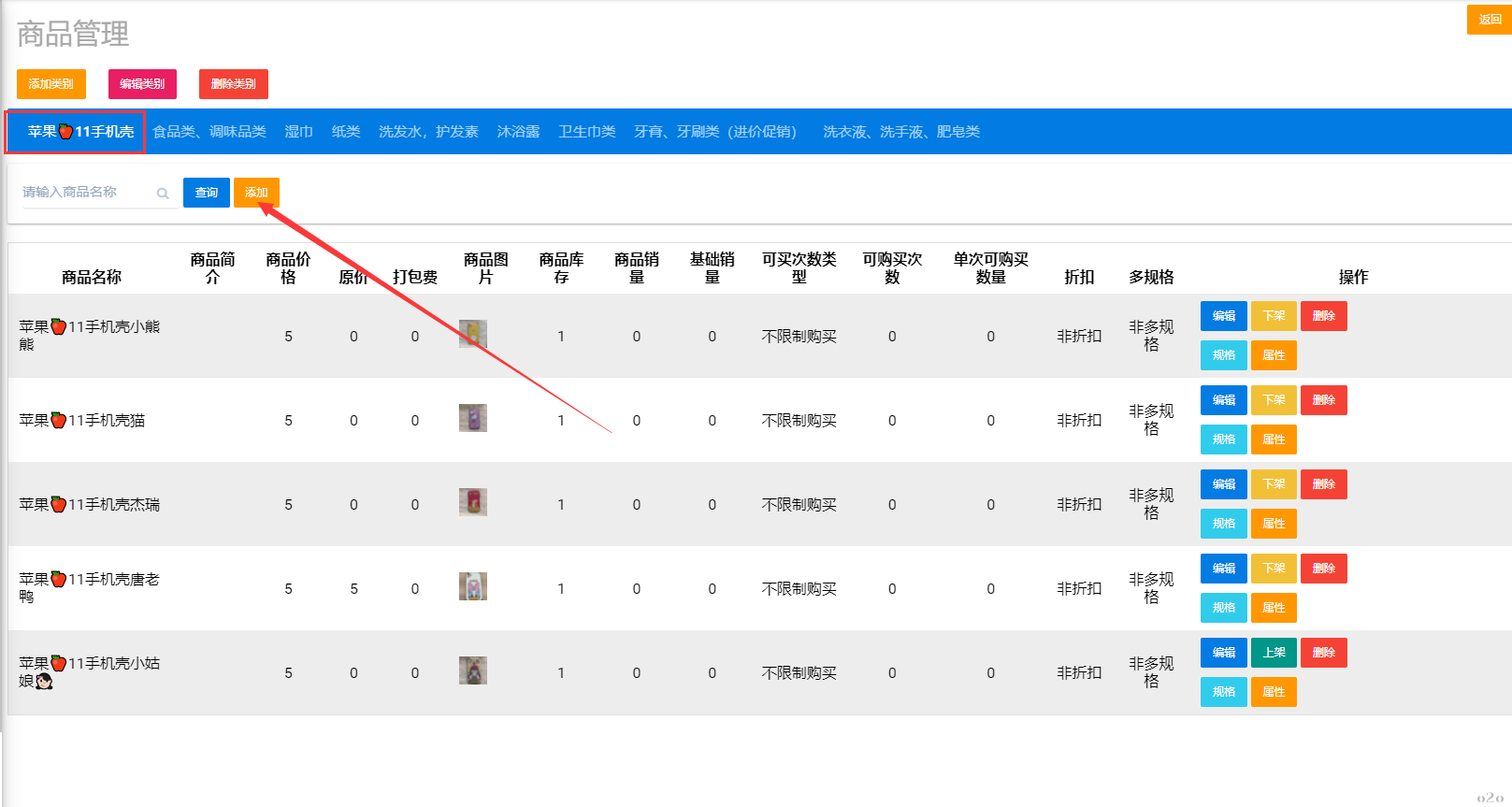
Task: Open the 猫 phone case product image
Action: (473, 418)
